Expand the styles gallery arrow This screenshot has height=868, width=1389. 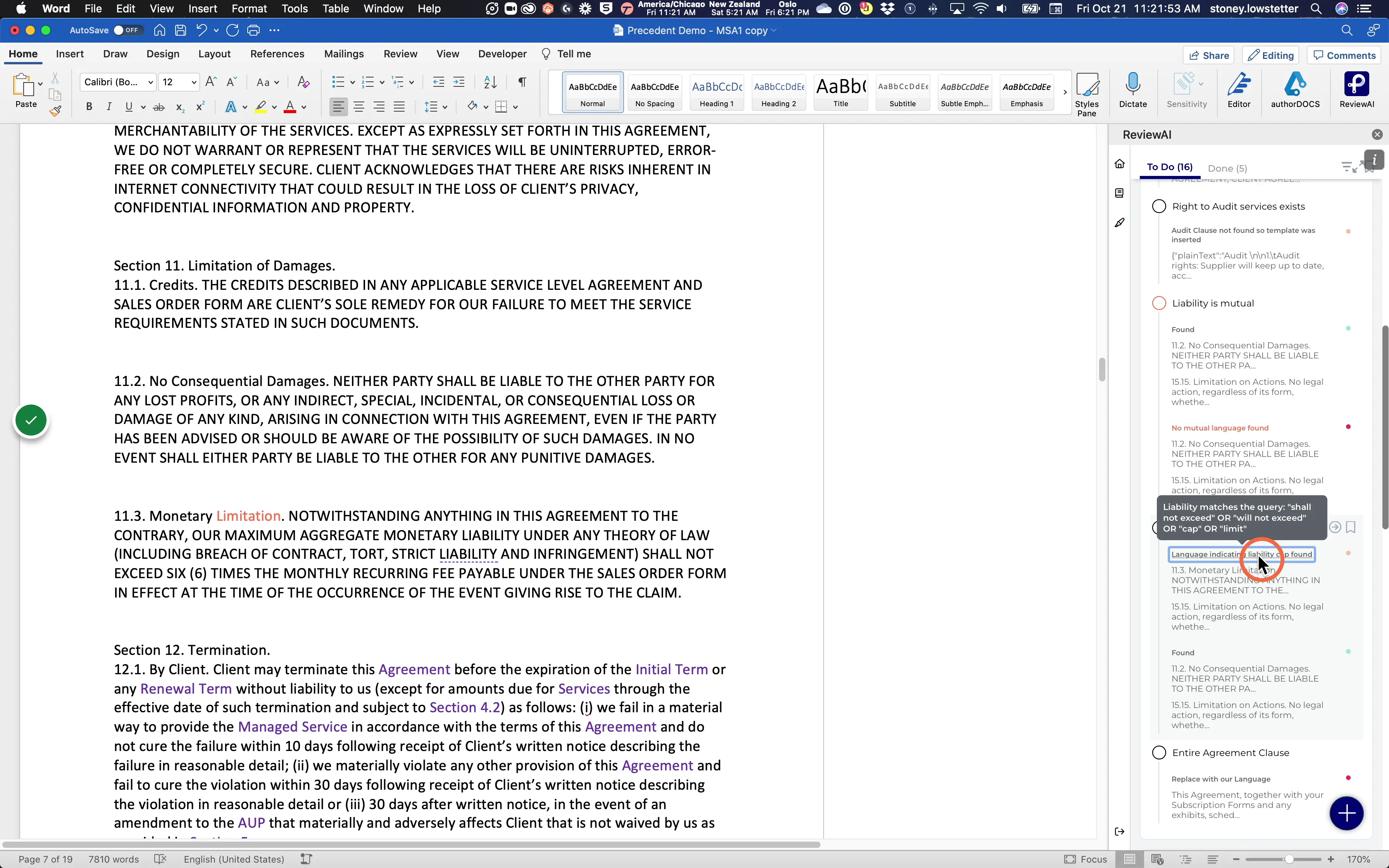1065,92
